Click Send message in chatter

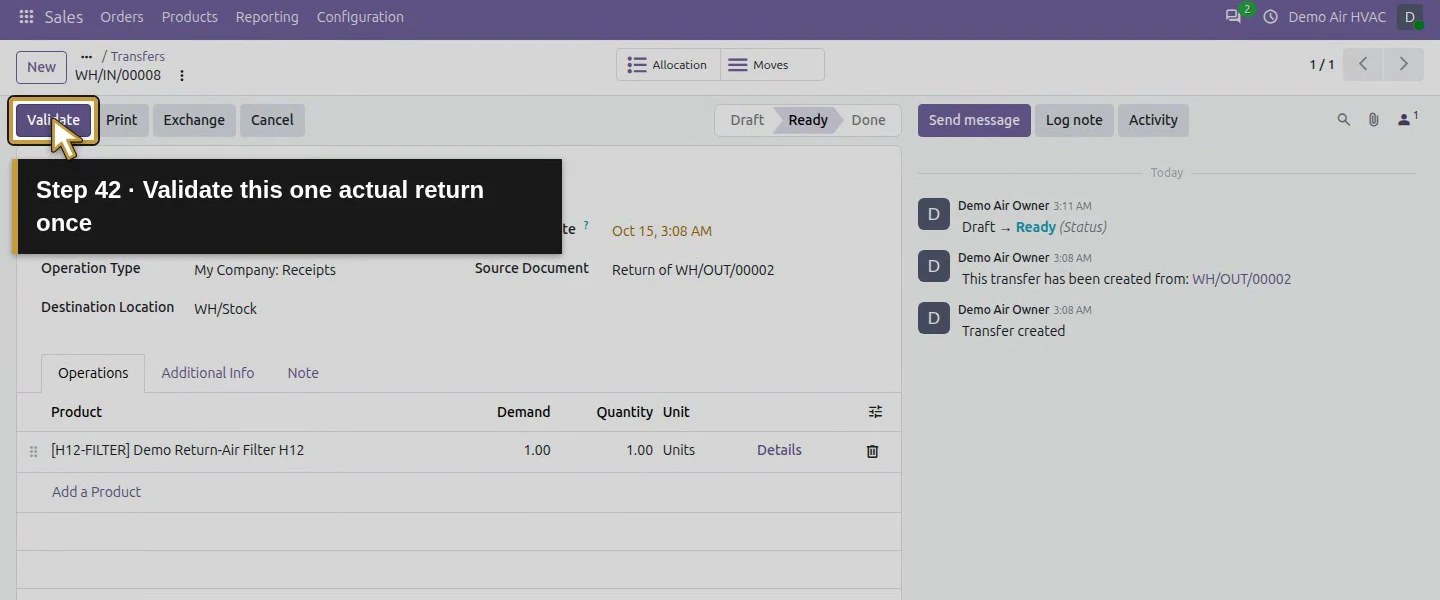click(974, 120)
